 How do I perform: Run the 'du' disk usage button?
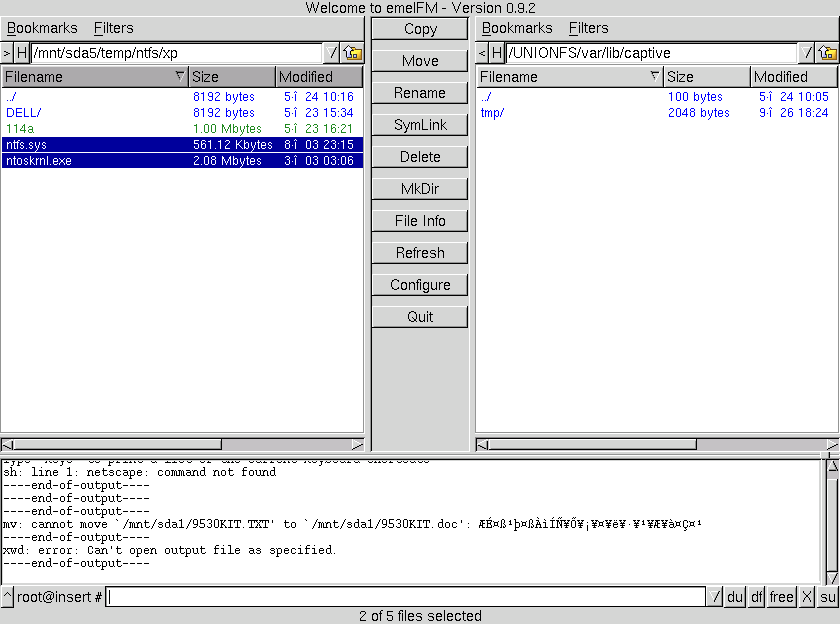pyautogui.click(x=736, y=597)
